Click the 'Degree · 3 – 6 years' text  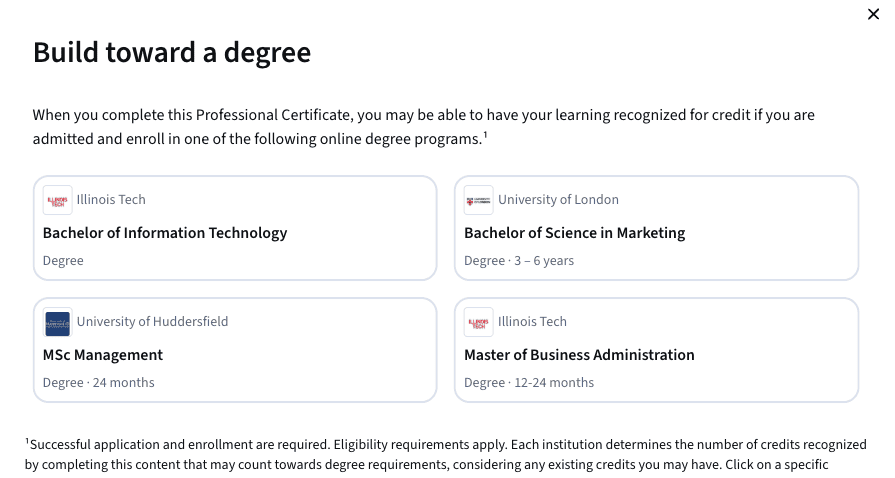tap(519, 261)
